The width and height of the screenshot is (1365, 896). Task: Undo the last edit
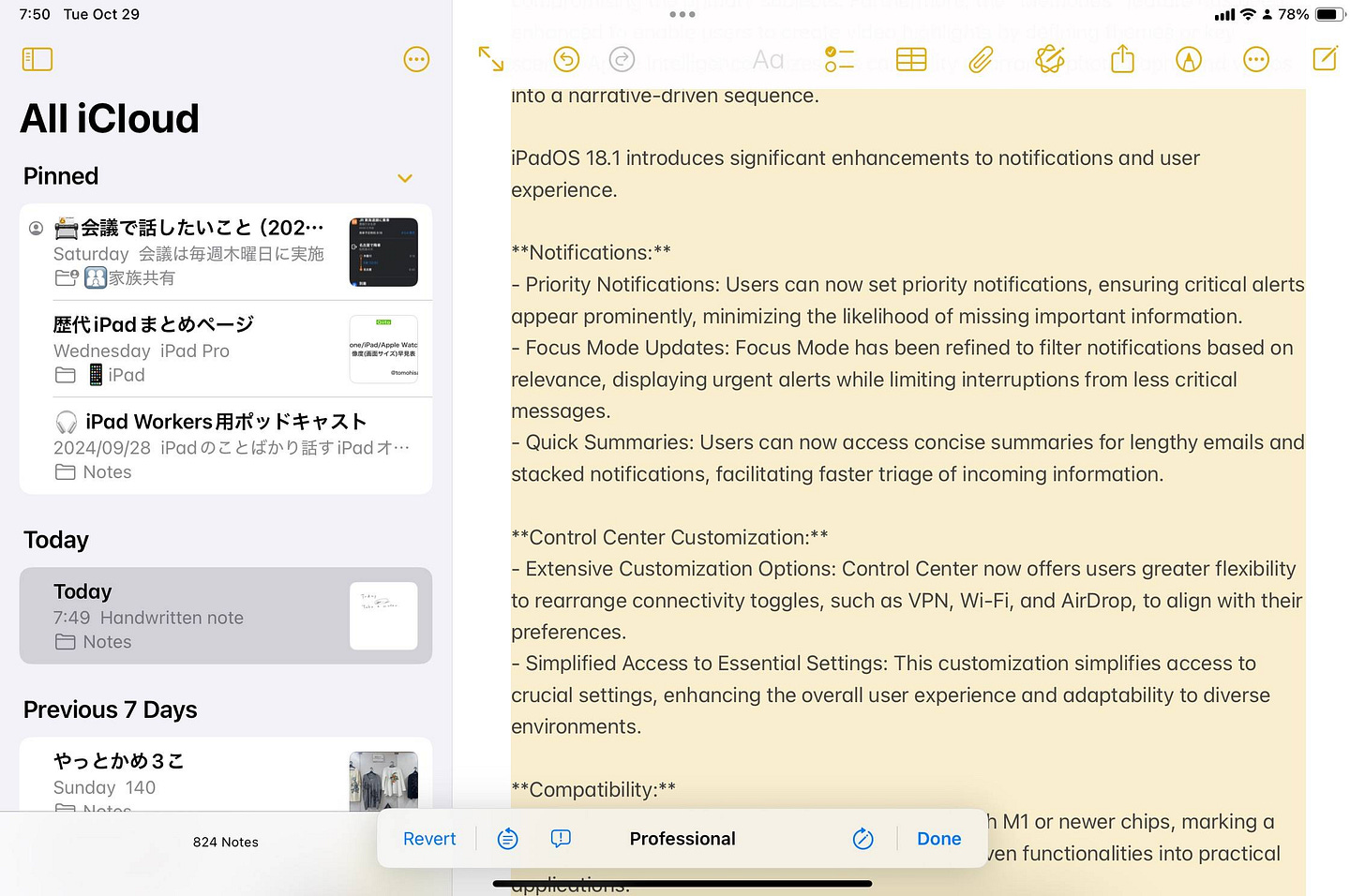566,60
